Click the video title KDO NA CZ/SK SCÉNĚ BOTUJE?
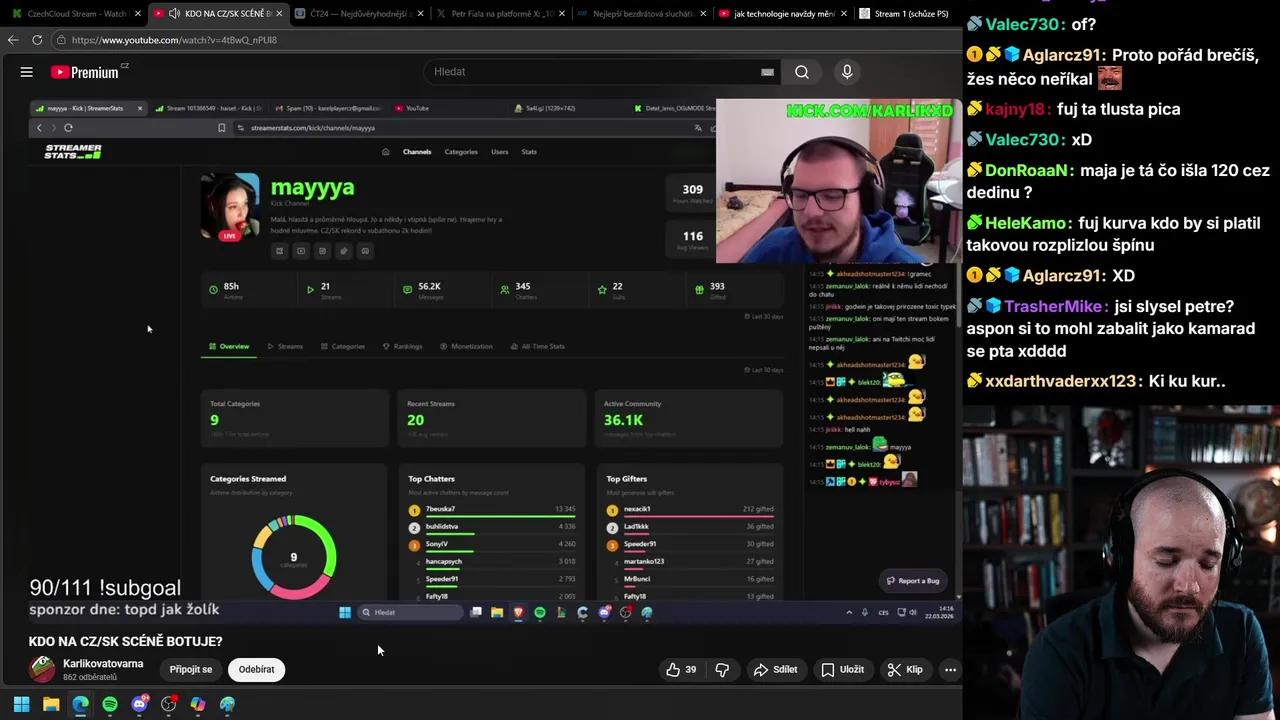Screen dimensions: 1280x720 click(x=126, y=641)
